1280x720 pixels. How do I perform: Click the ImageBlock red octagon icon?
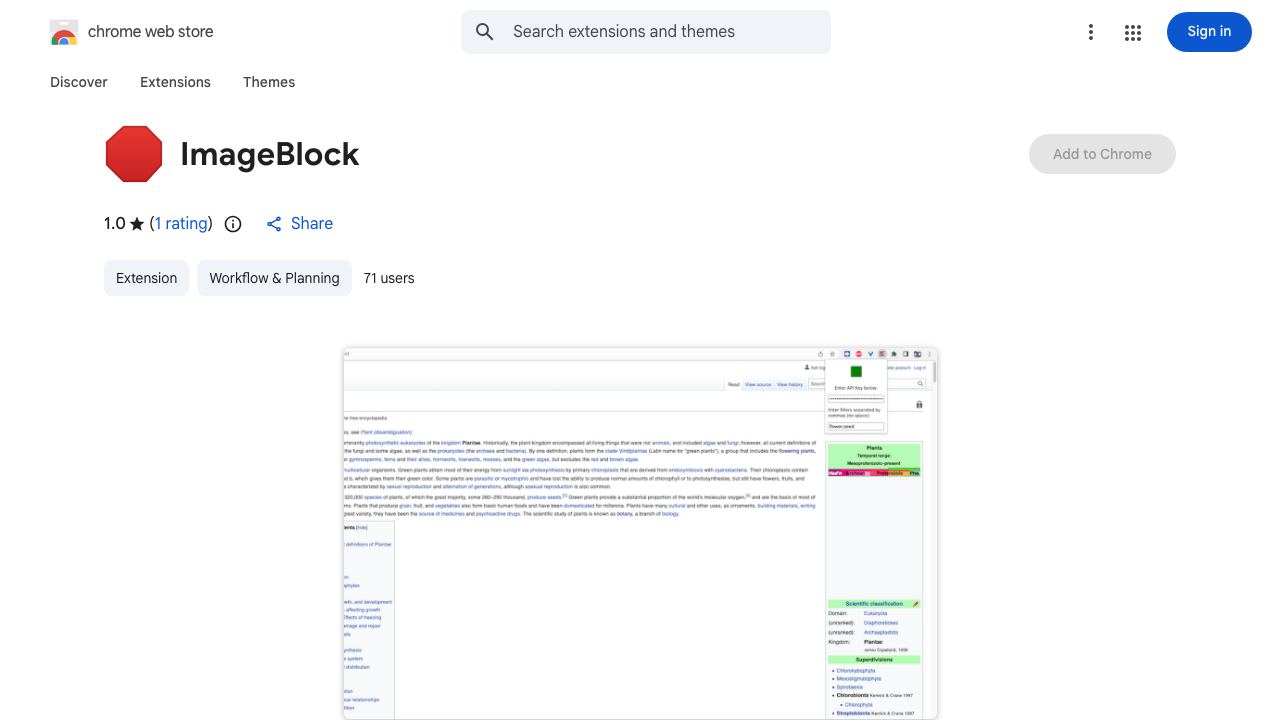point(134,154)
